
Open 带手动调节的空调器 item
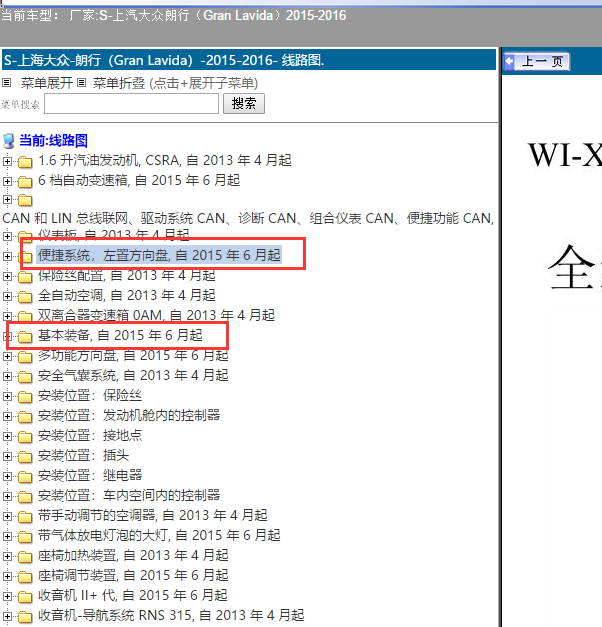coord(152,515)
